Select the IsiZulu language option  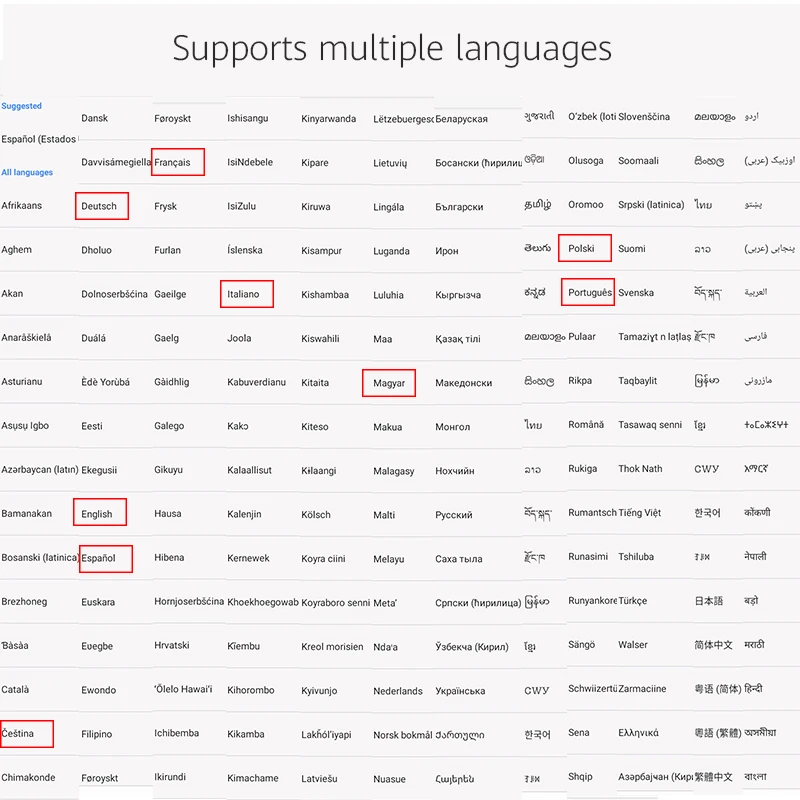click(x=241, y=206)
